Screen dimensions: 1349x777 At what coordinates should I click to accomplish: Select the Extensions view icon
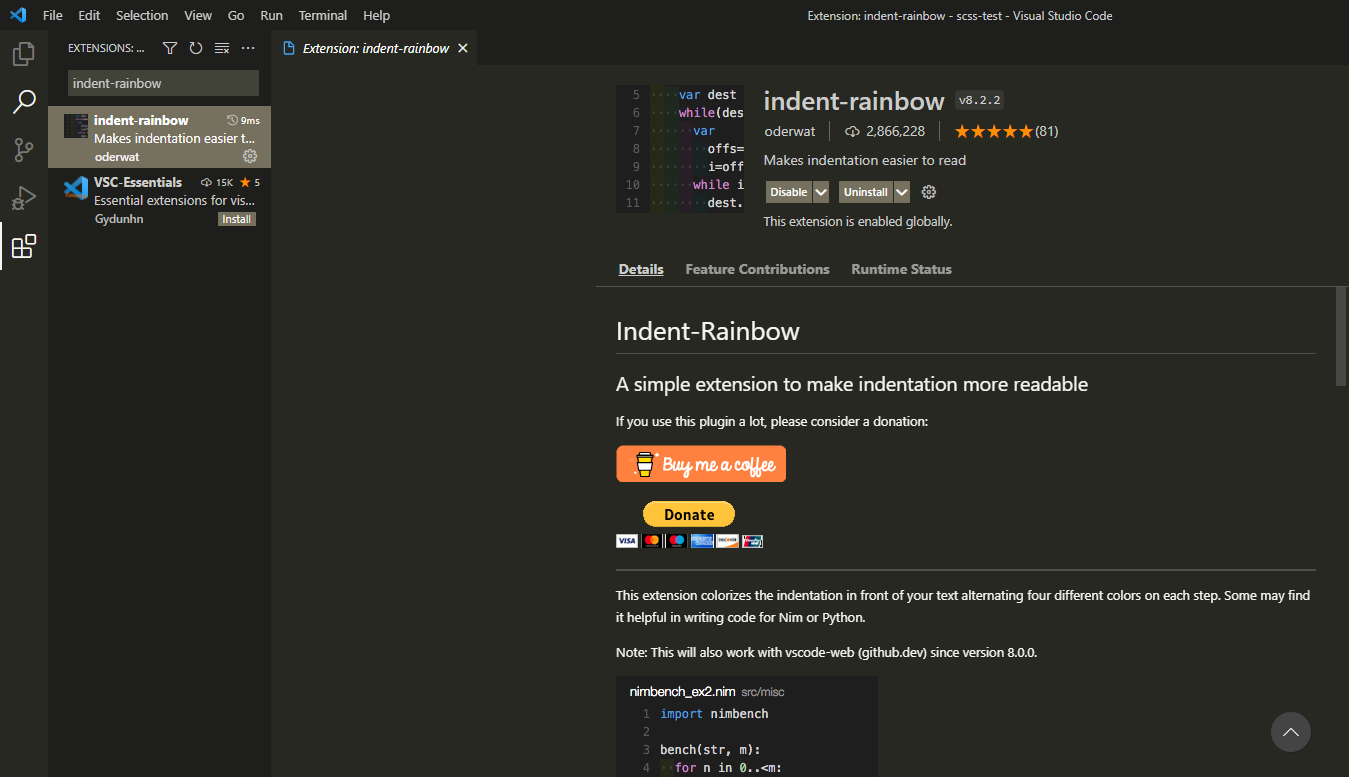click(24, 246)
